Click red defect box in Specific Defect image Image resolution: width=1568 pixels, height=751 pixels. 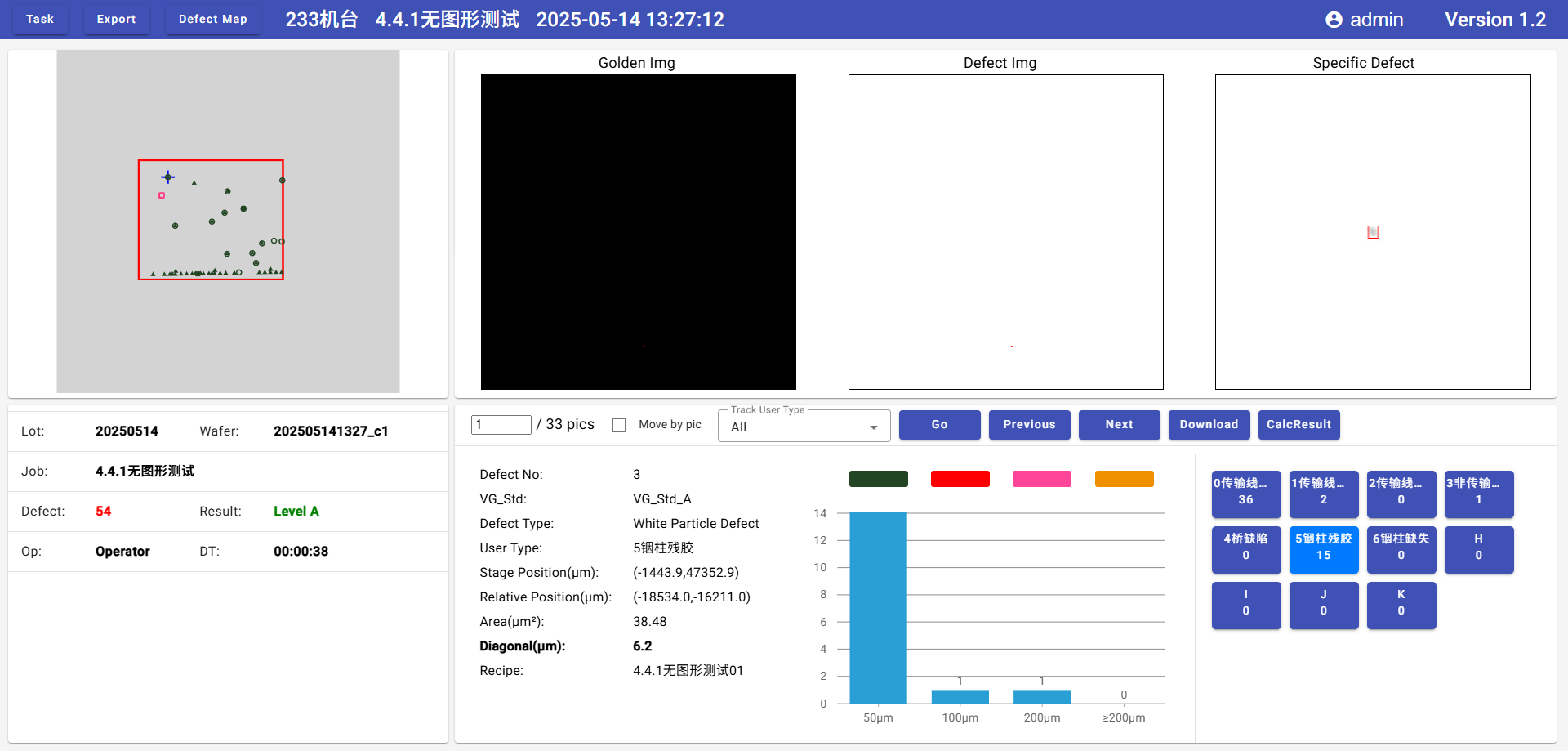coord(1373,232)
